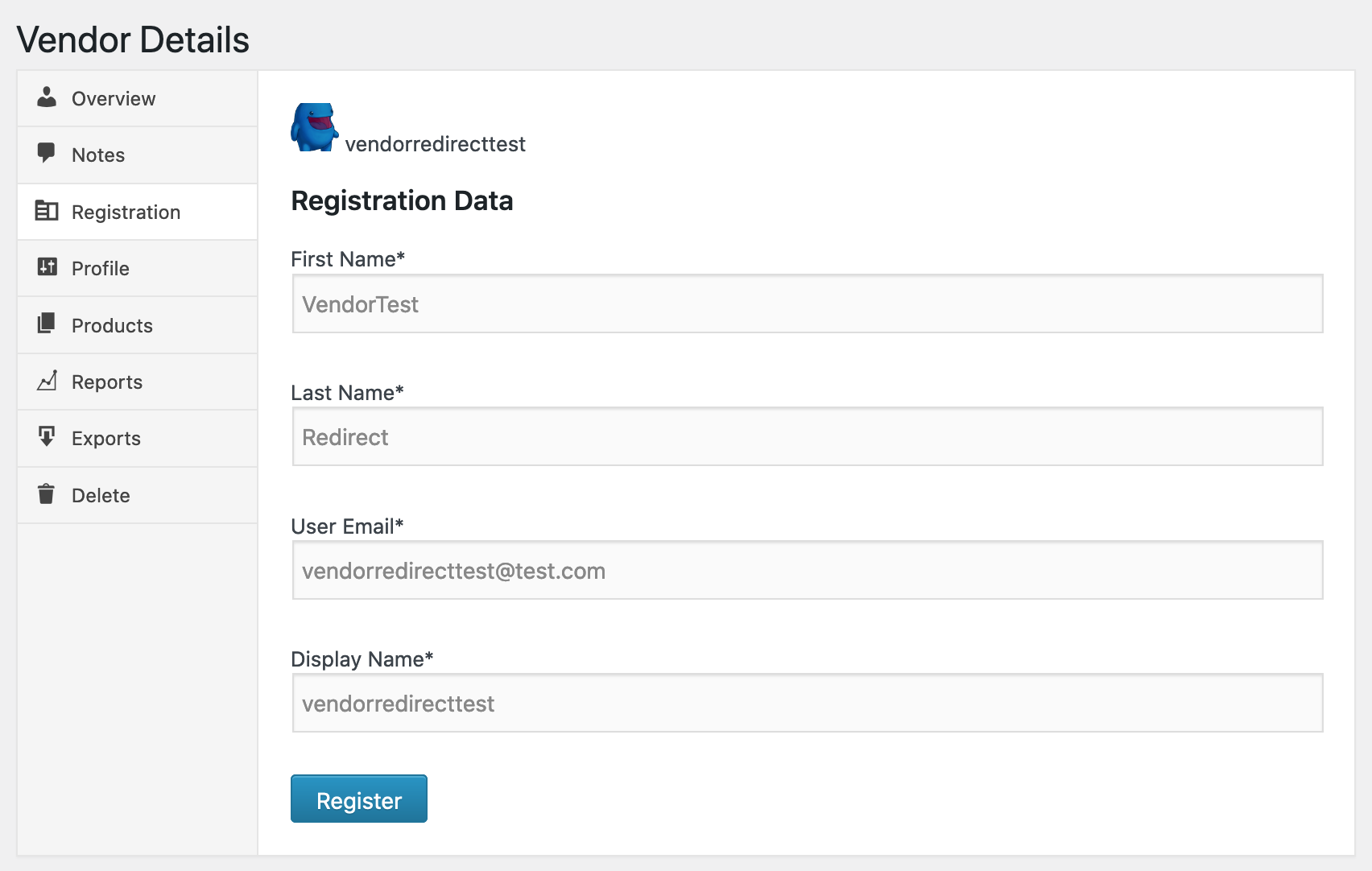Screen dimensions: 1372x871
Task: Select the Profile tab label
Action: 101,269
